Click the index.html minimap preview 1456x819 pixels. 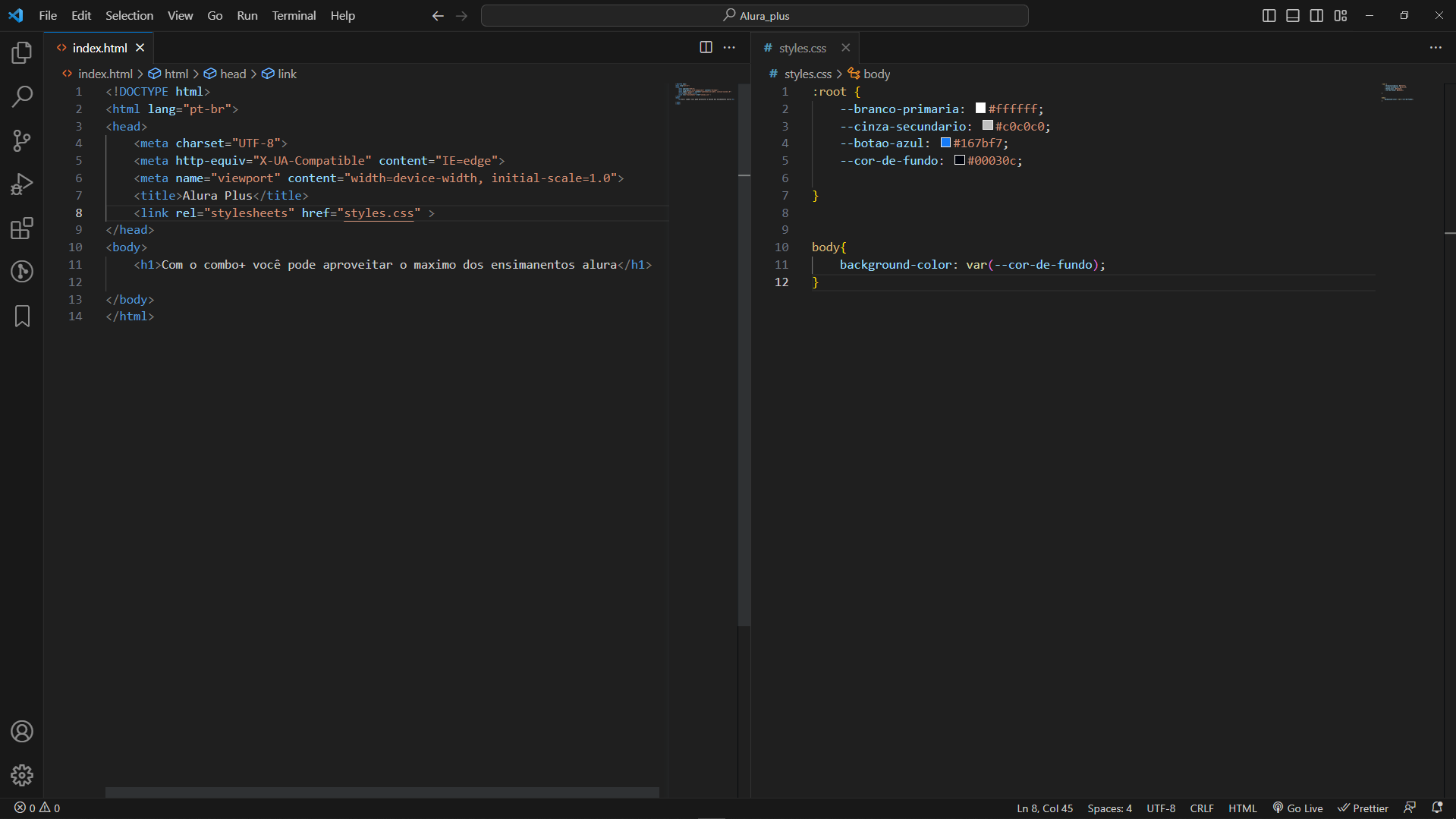(x=704, y=93)
